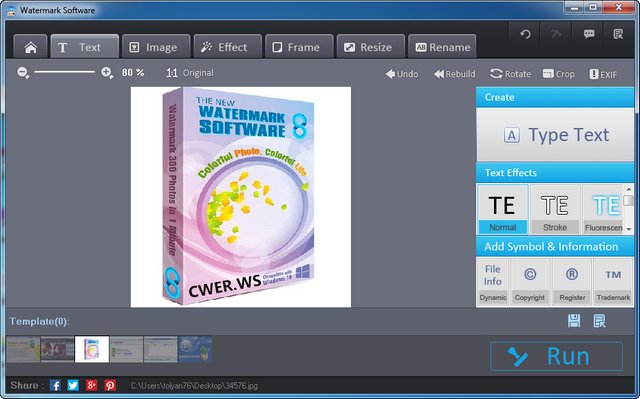Select the highlighted software box thumbnail
The image size is (640, 399).
click(92, 349)
